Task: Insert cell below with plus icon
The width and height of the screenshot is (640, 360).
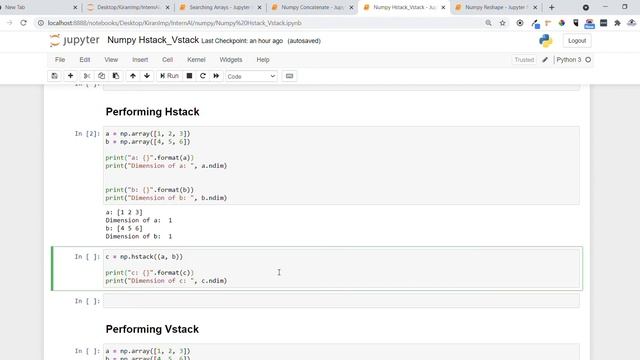Action: (70, 76)
